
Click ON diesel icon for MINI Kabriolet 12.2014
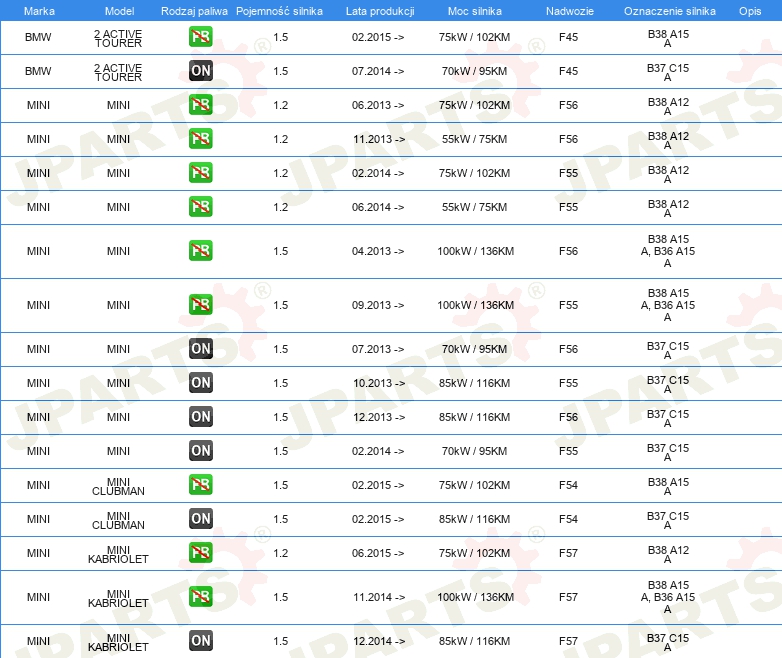(x=200, y=641)
